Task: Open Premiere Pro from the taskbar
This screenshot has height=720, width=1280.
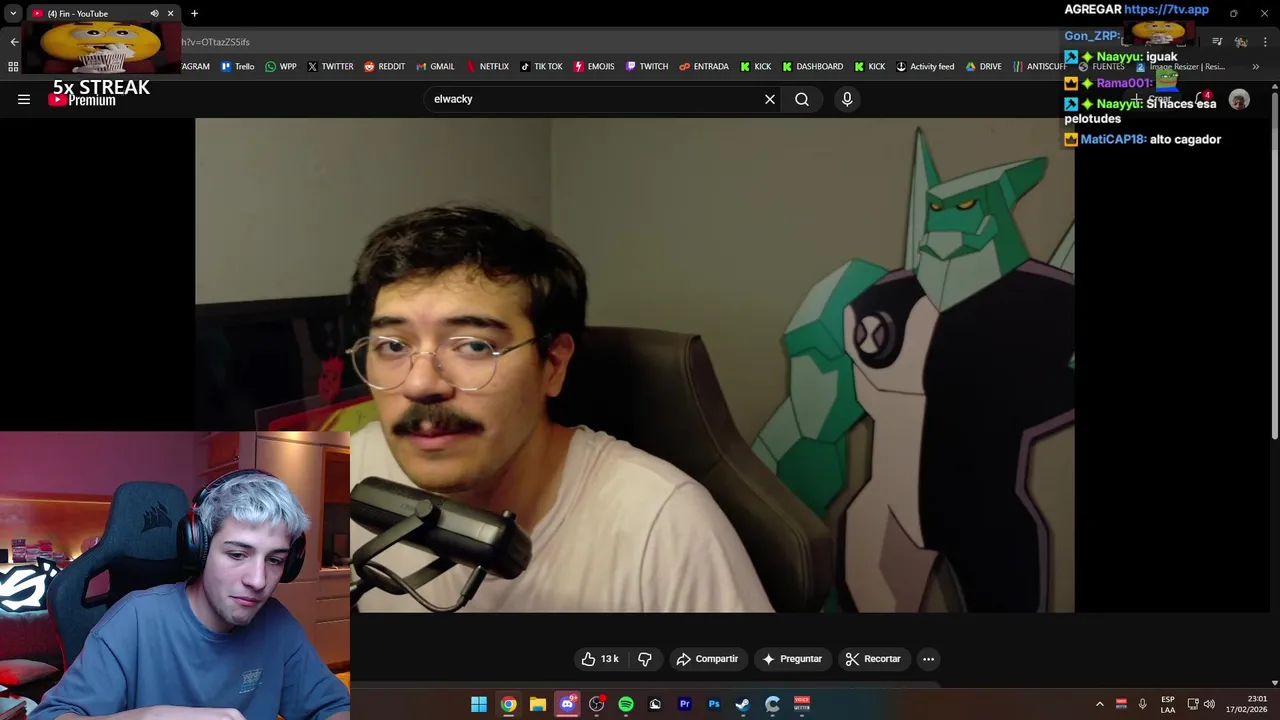Action: coord(685,705)
